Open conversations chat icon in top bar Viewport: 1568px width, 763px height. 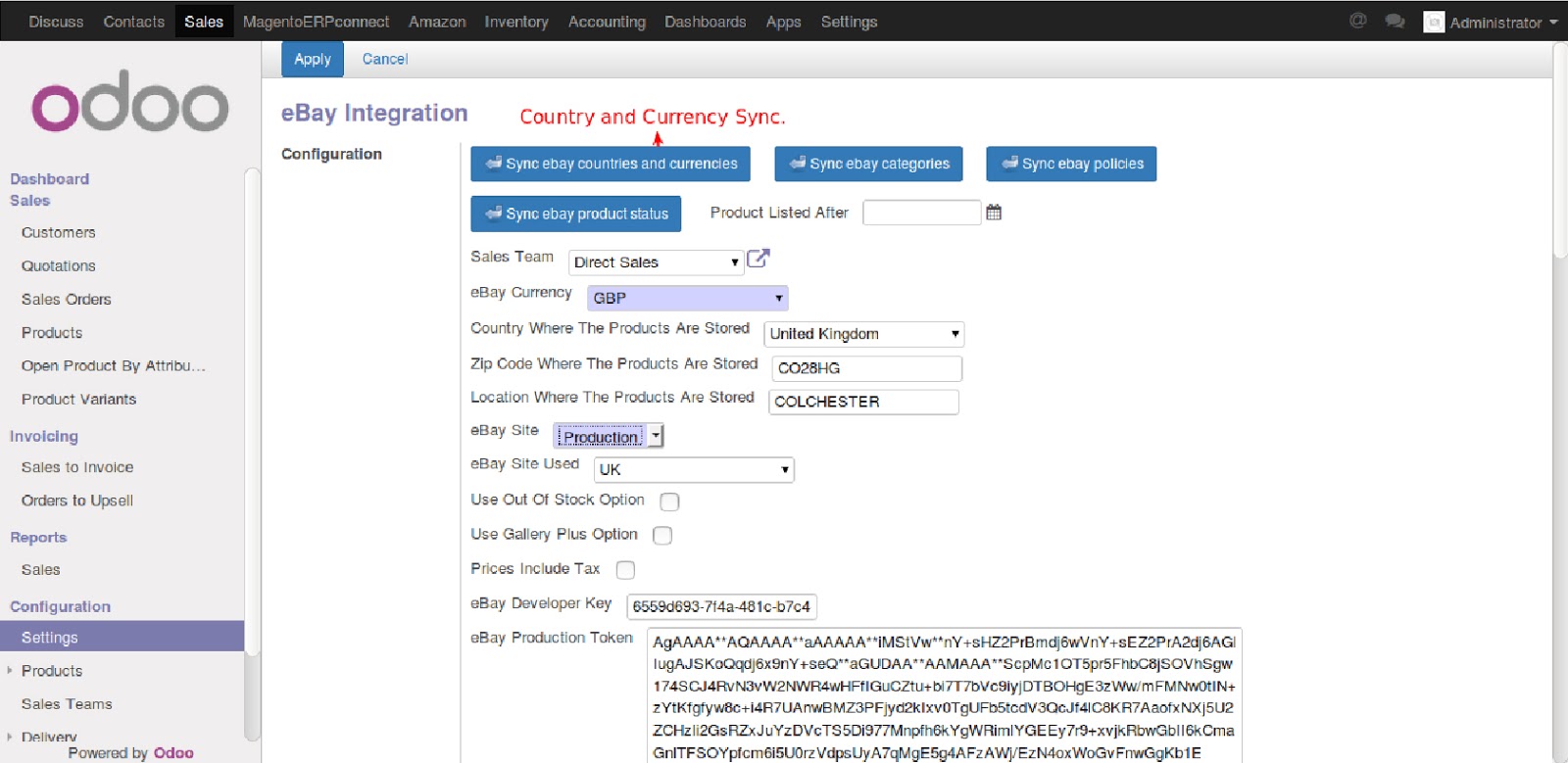(x=1395, y=22)
